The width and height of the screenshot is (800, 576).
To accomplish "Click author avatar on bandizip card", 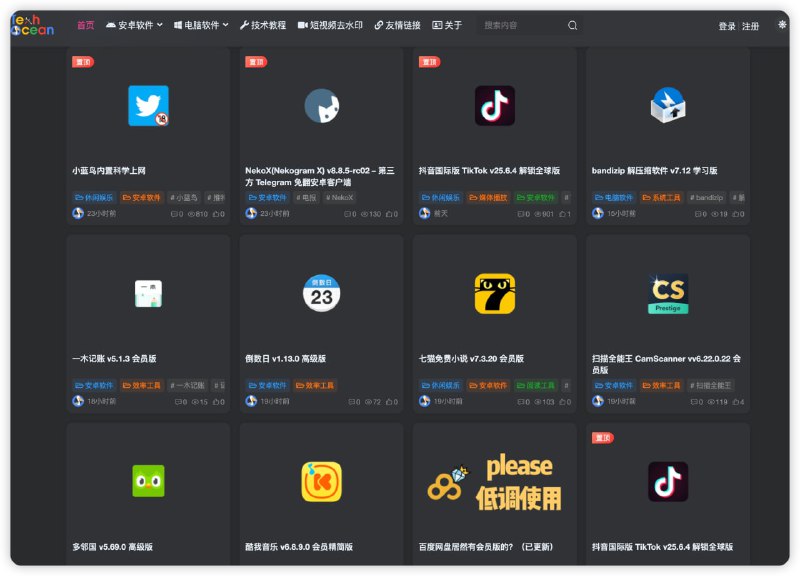I will point(598,213).
